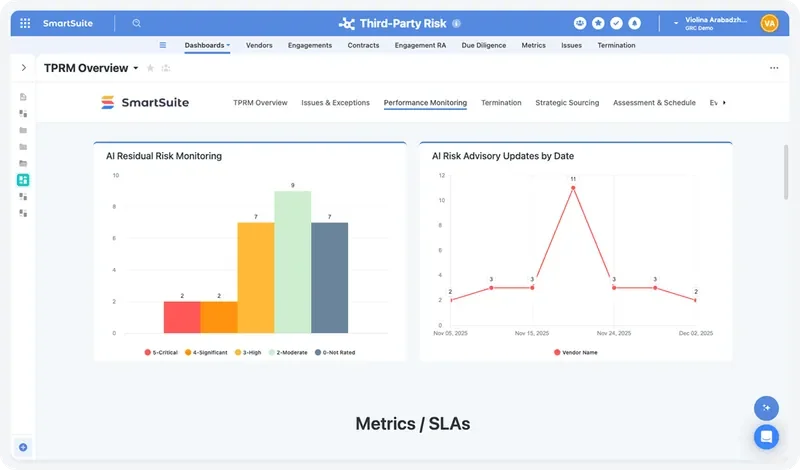Open the TPRM Overview title dropdown arrow
800x470 pixels.
(136, 68)
